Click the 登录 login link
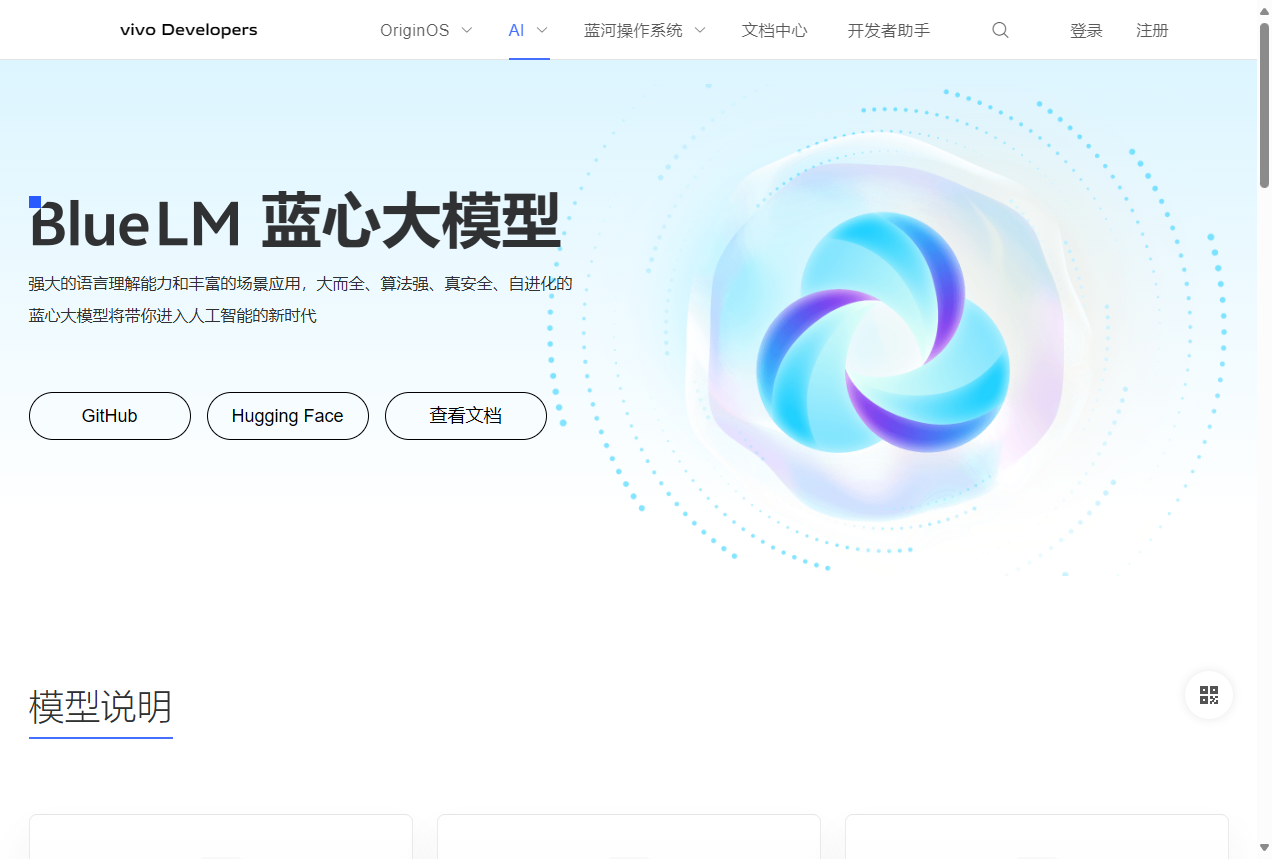 click(x=1086, y=30)
